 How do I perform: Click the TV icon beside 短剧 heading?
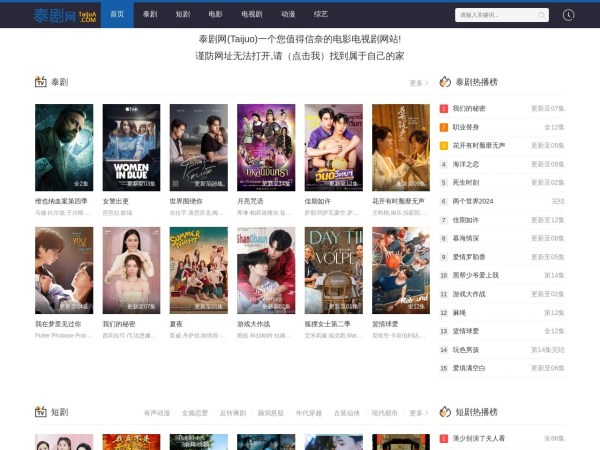41,412
